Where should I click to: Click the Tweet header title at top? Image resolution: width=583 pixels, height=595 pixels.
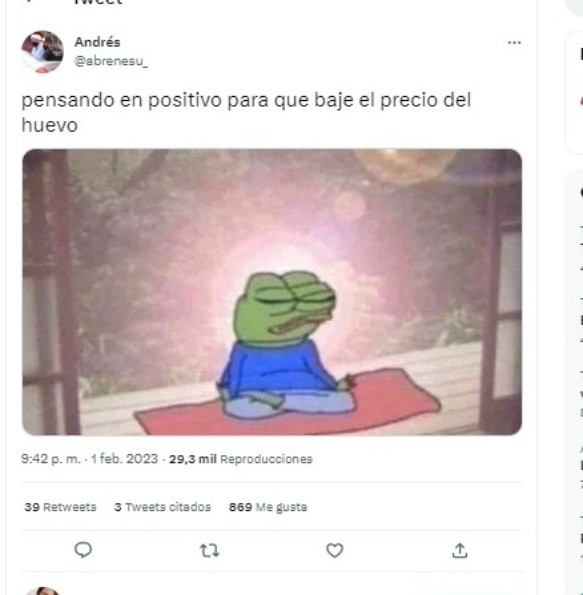(99, 2)
